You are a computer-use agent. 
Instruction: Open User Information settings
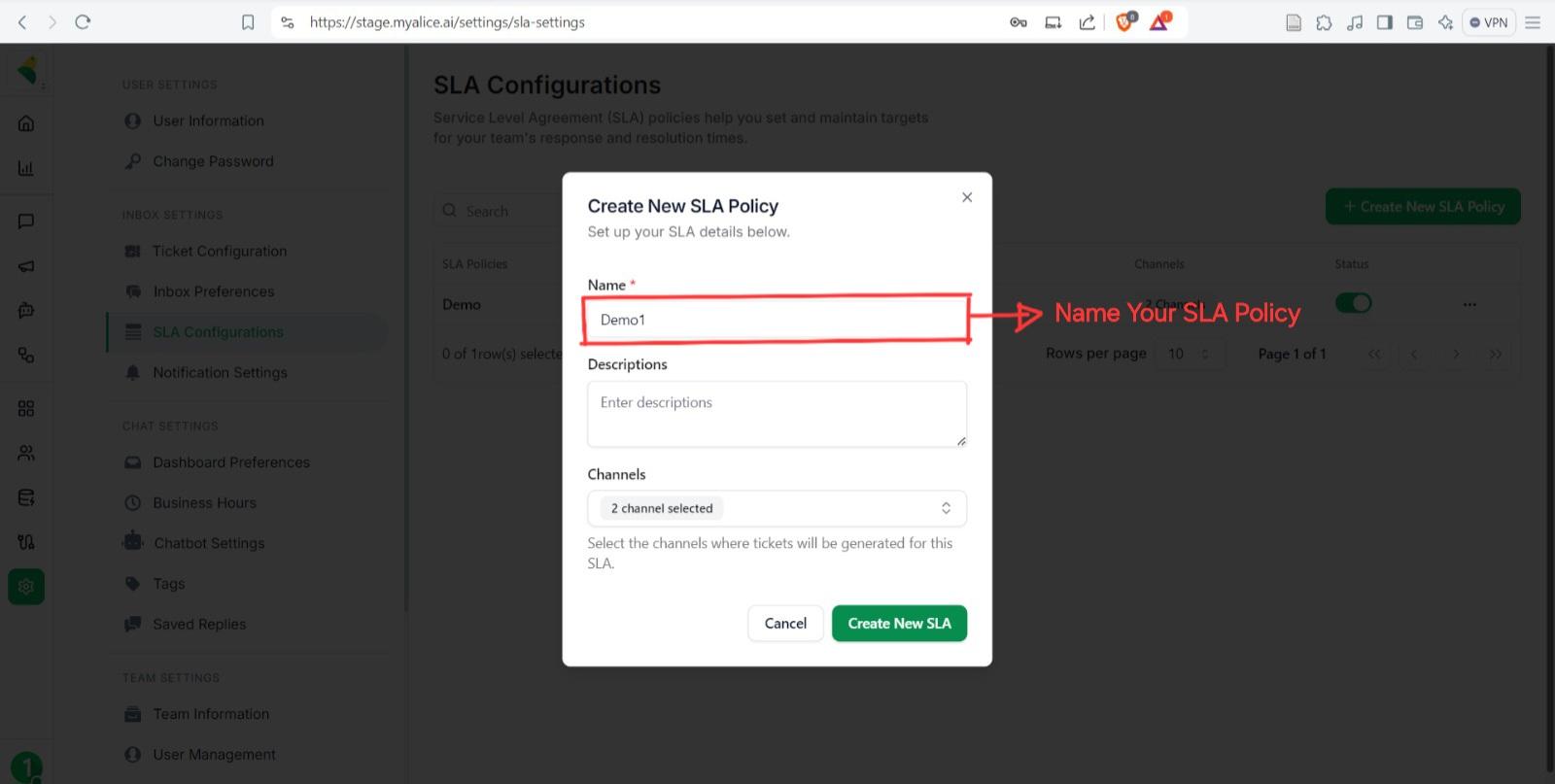(x=208, y=121)
